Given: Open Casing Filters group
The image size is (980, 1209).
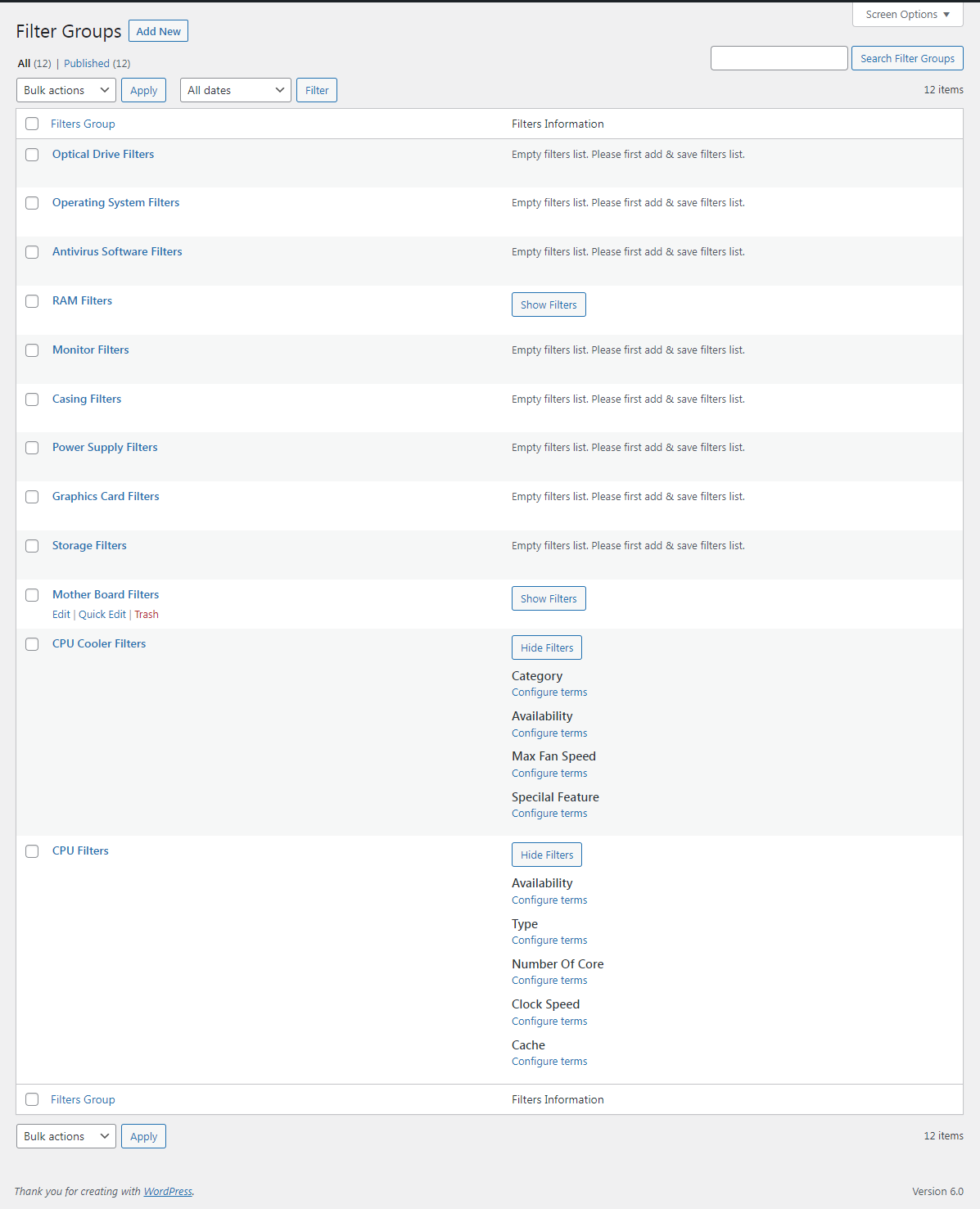Looking at the screenshot, I should click(x=87, y=399).
